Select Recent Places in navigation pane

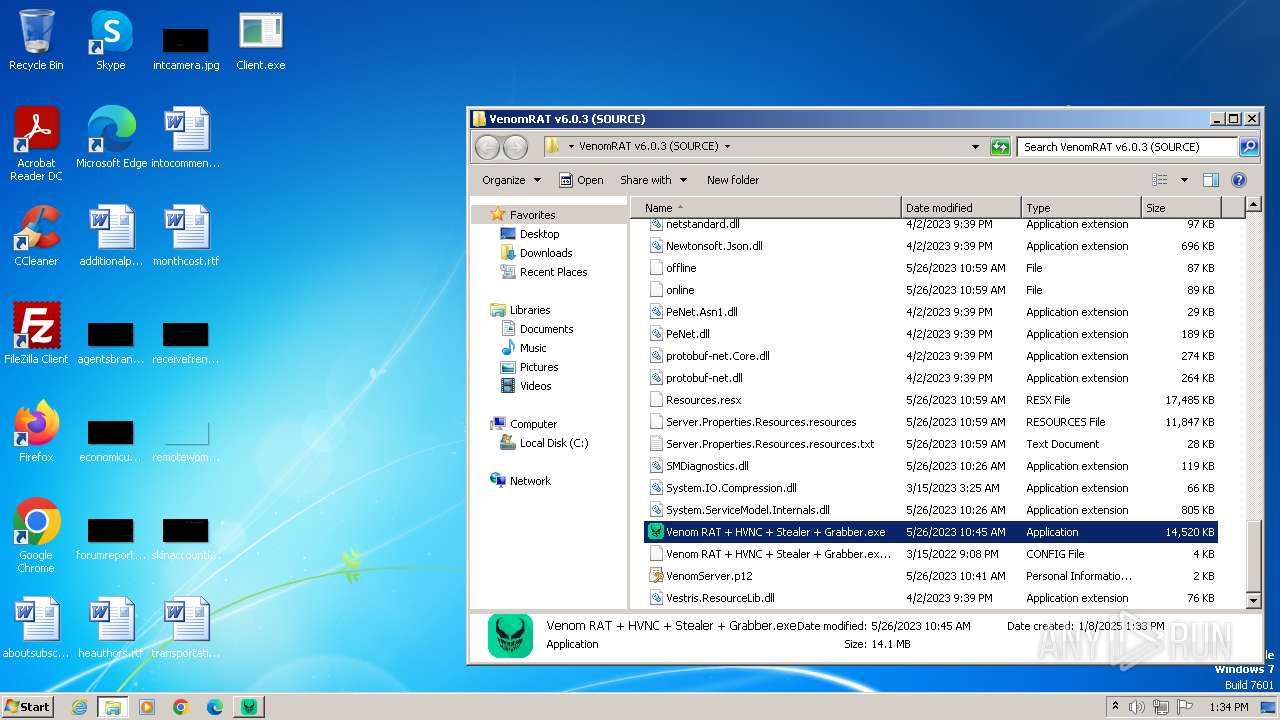(553, 272)
